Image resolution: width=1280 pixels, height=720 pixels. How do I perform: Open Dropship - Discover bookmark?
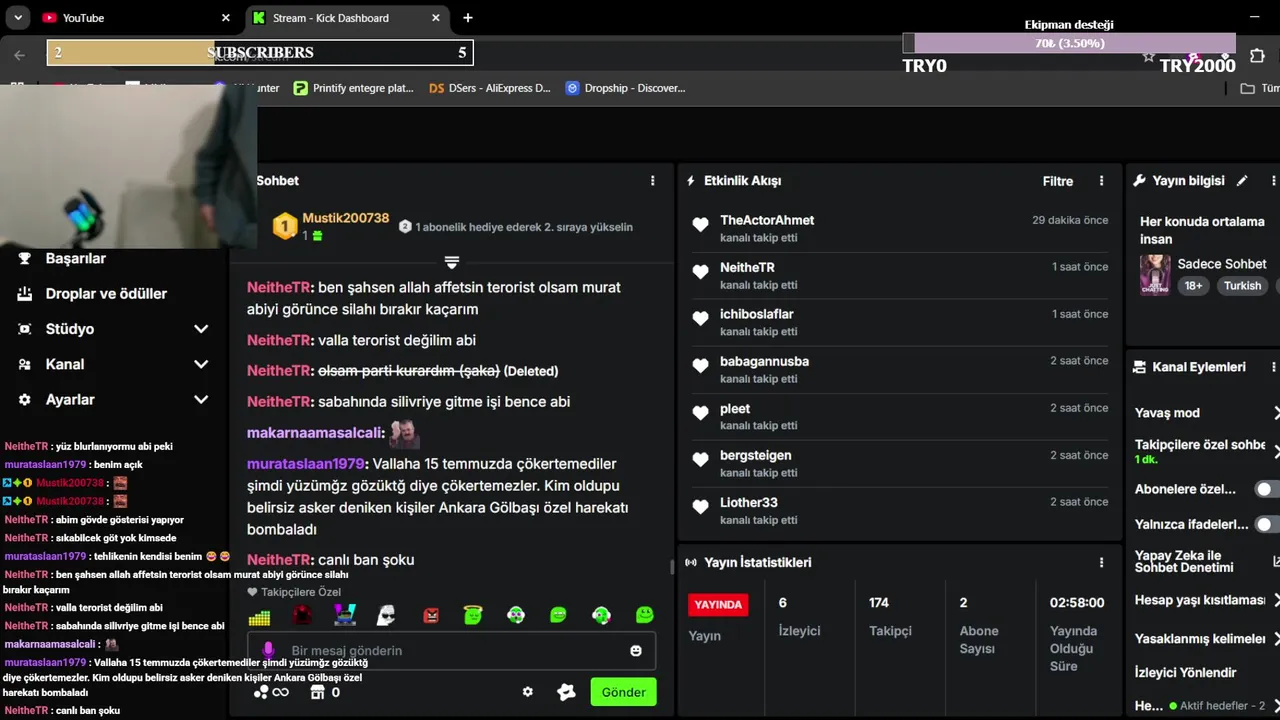pos(626,88)
